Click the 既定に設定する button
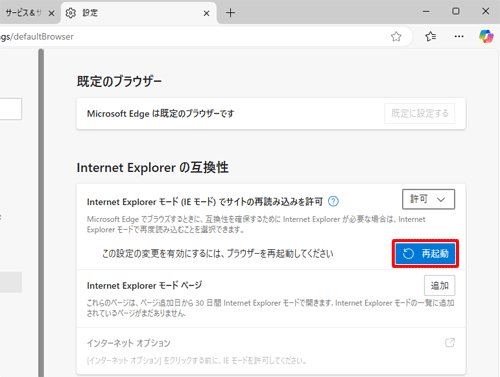500x377 pixels. point(420,114)
